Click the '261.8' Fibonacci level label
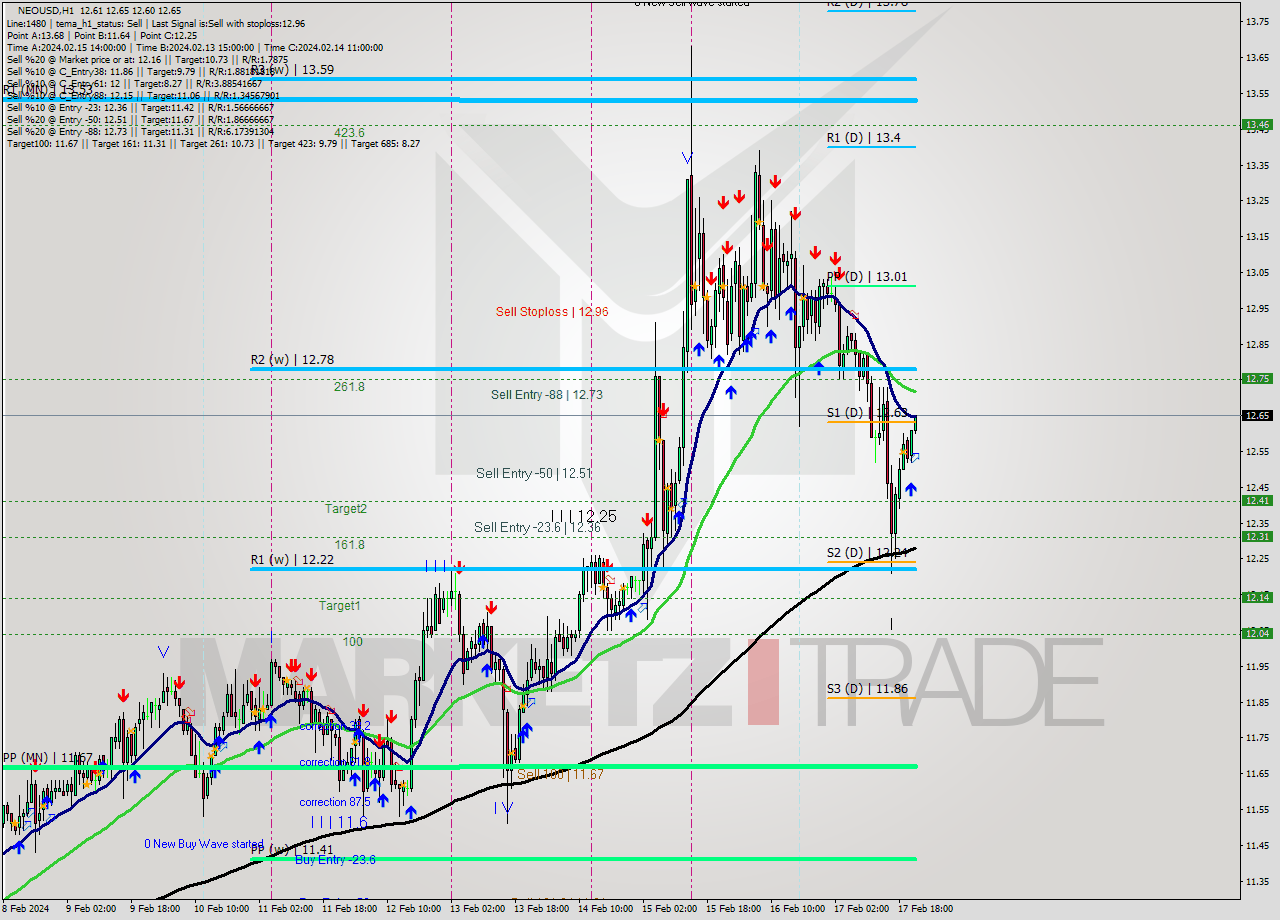 [x=349, y=386]
